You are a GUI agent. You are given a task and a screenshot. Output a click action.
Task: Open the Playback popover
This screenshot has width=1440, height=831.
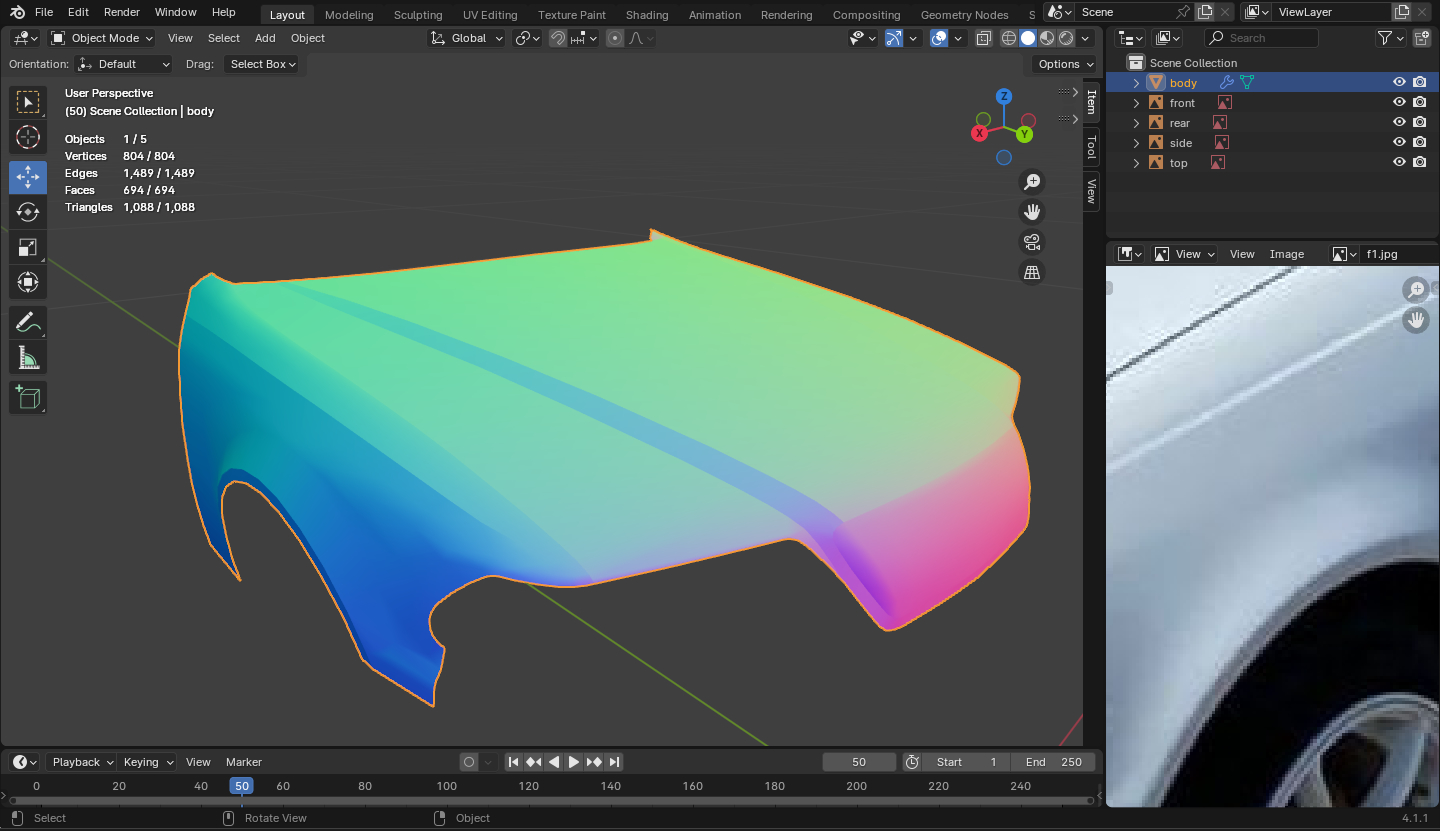pyautogui.click(x=81, y=762)
